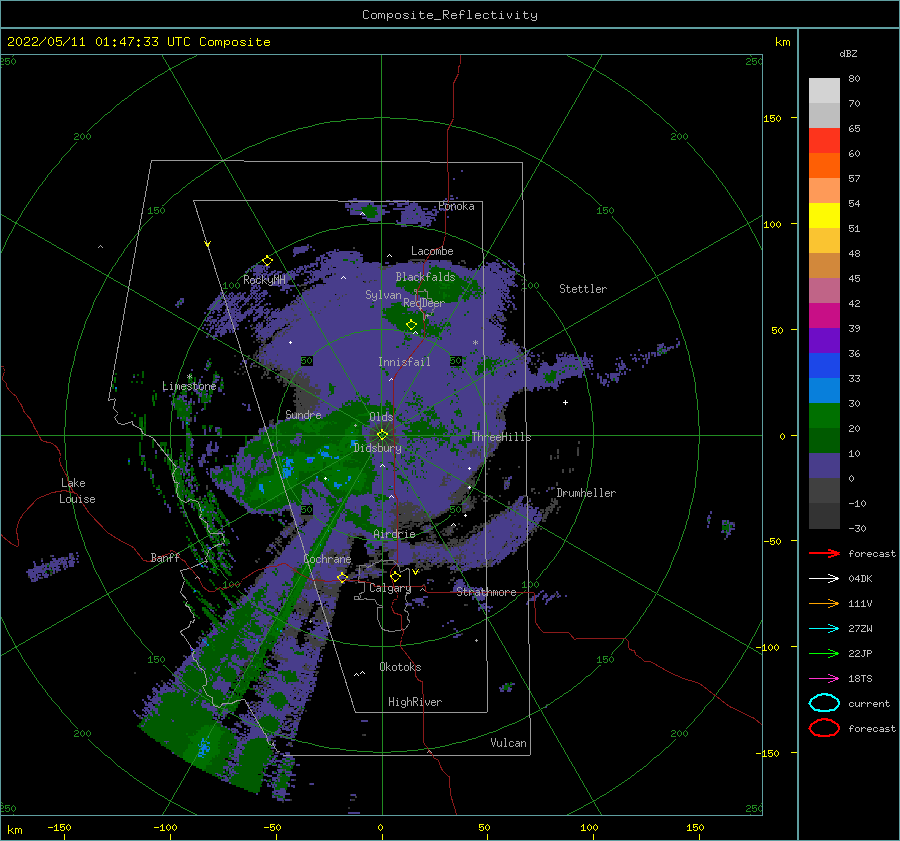Click the Stettler city label
This screenshot has height=841, width=900.
click(583, 289)
